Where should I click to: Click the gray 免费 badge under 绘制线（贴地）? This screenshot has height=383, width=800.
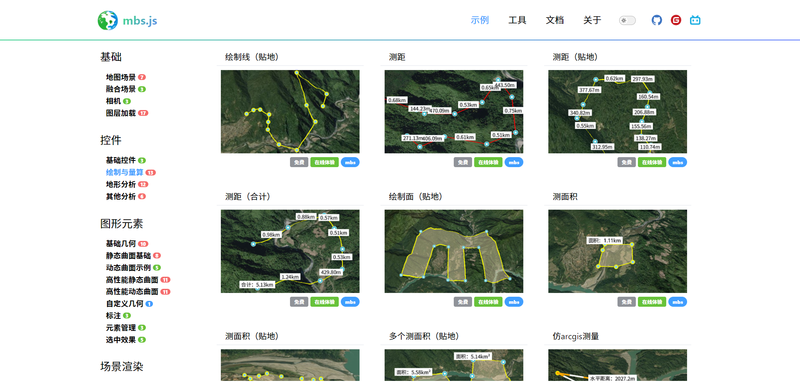[299, 162]
